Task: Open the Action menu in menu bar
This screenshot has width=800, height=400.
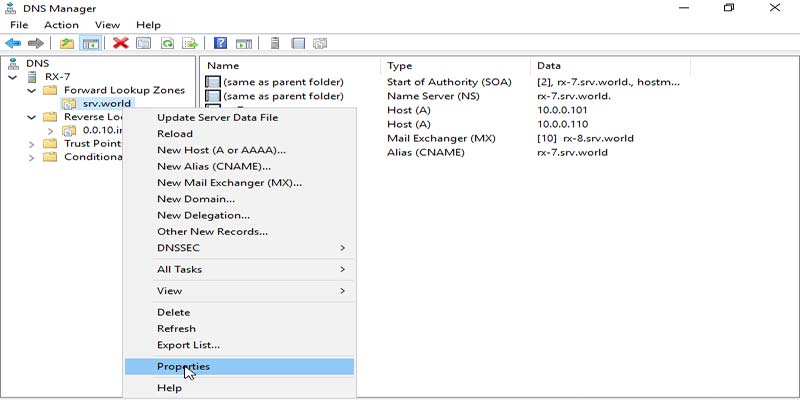Action: tap(61, 25)
